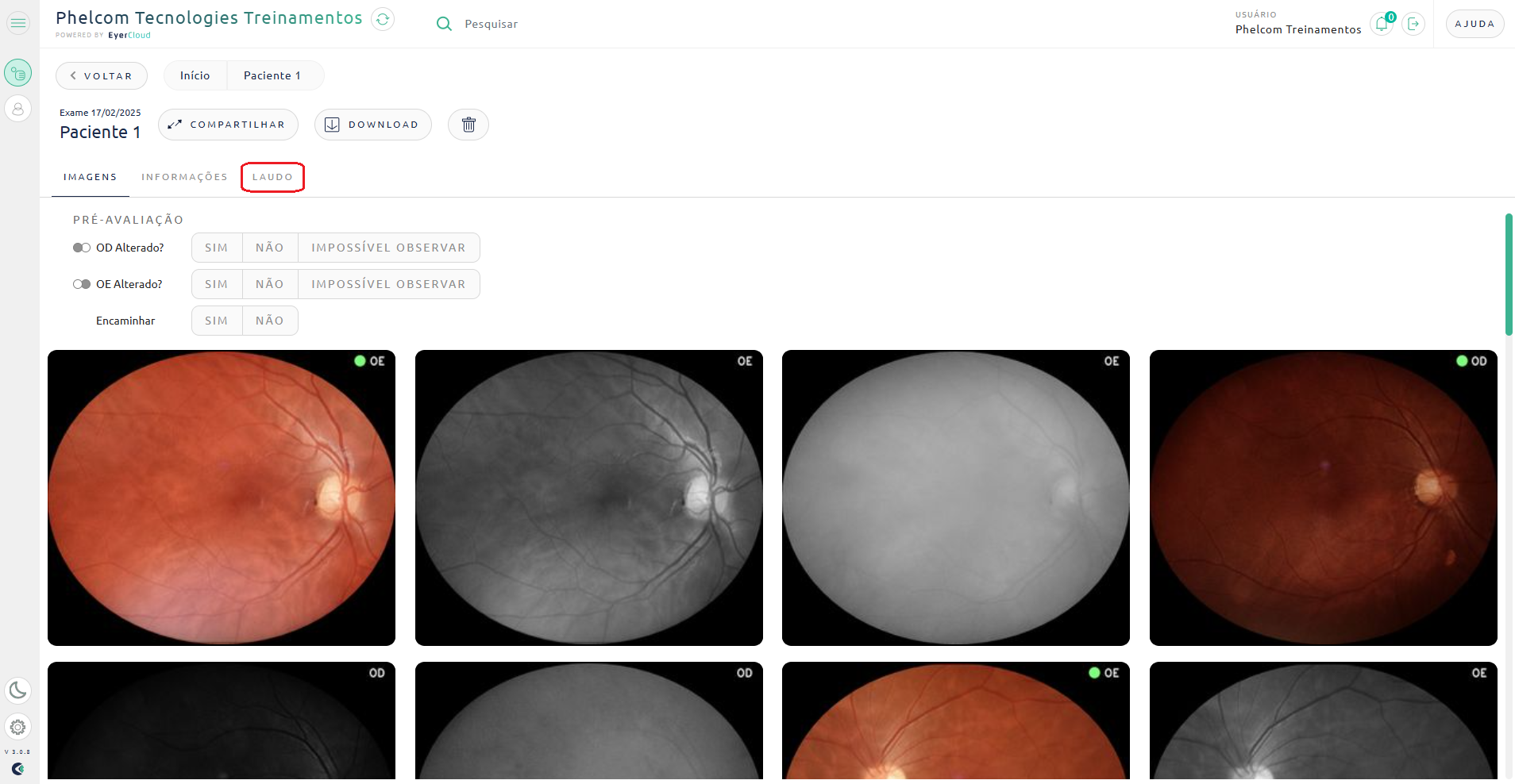Screen dimensions: 1515x784
Task: Click the Pré-Avaliação heading
Action: [x=128, y=220]
